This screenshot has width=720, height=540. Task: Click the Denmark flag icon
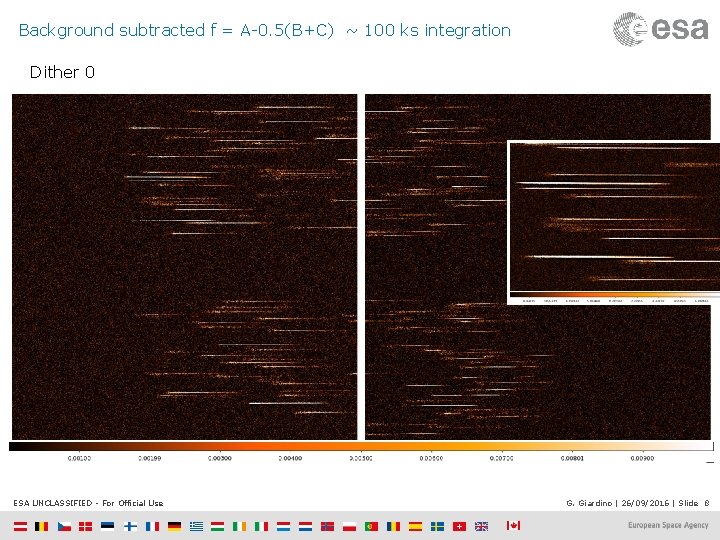[x=85, y=526]
